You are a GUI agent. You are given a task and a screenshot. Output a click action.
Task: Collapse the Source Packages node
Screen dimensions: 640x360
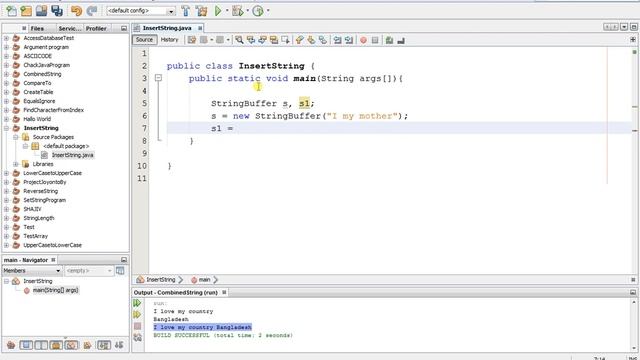16,137
